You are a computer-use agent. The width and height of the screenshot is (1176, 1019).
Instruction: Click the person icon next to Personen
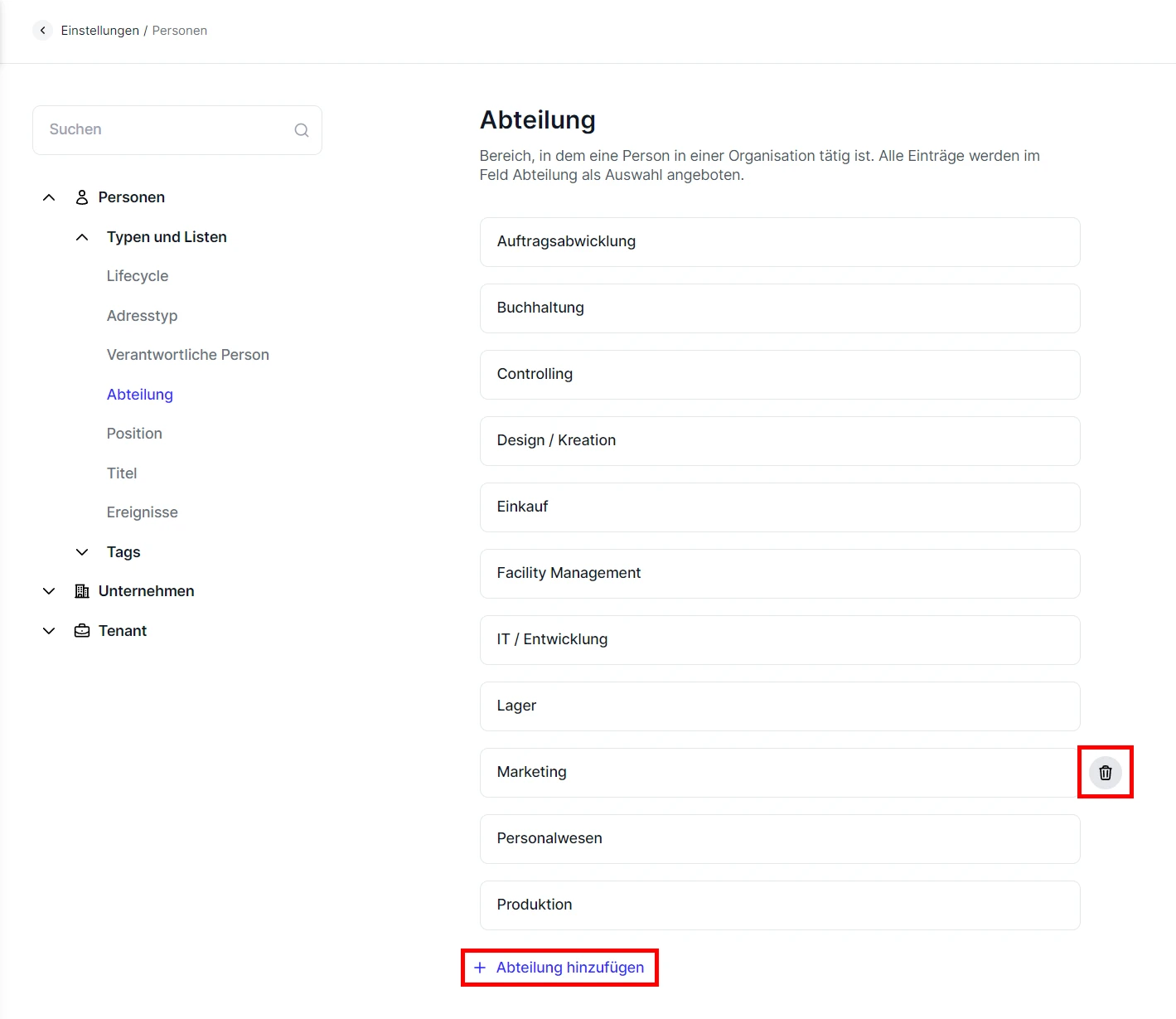82,197
